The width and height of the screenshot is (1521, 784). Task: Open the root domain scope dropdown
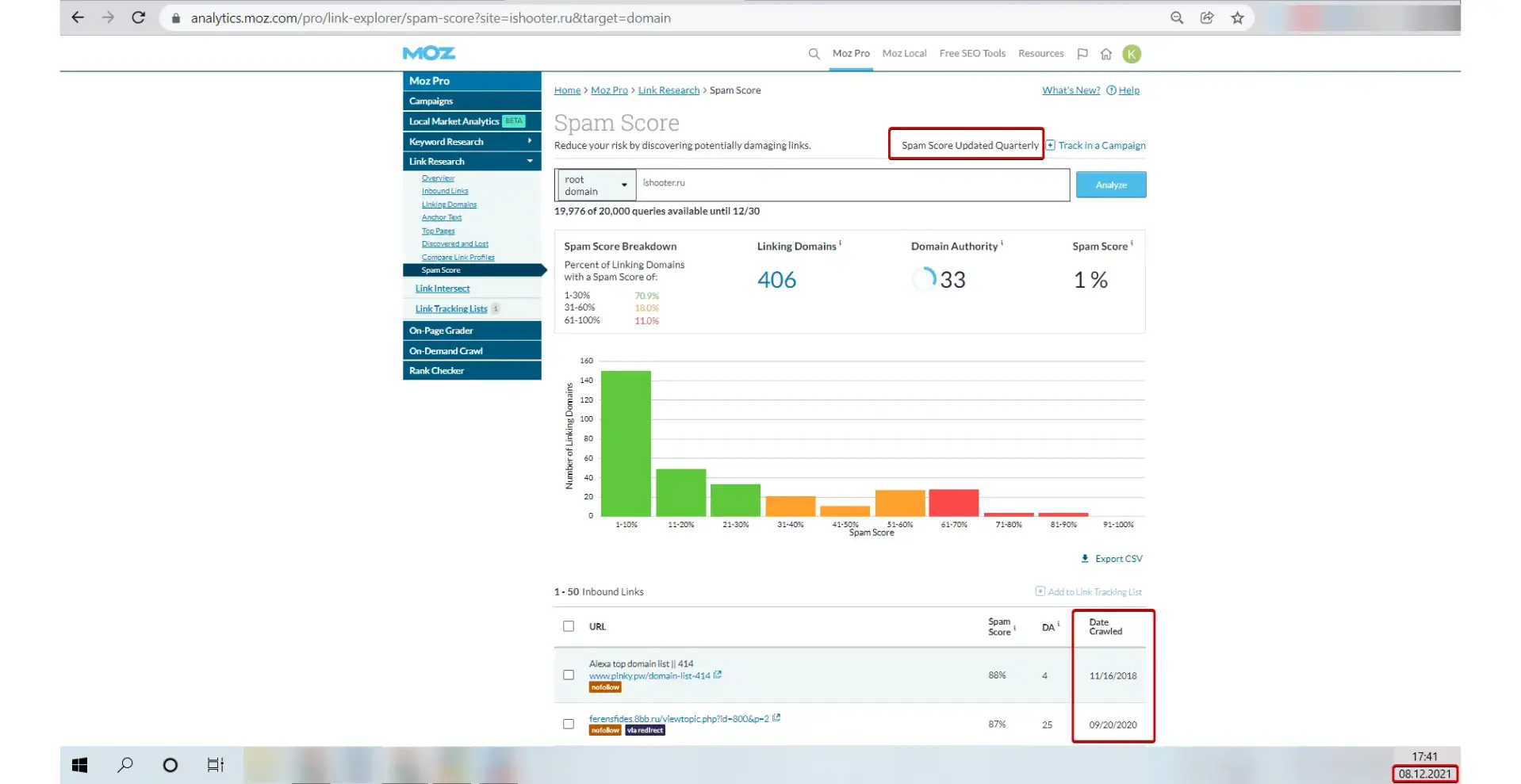pyautogui.click(x=596, y=185)
